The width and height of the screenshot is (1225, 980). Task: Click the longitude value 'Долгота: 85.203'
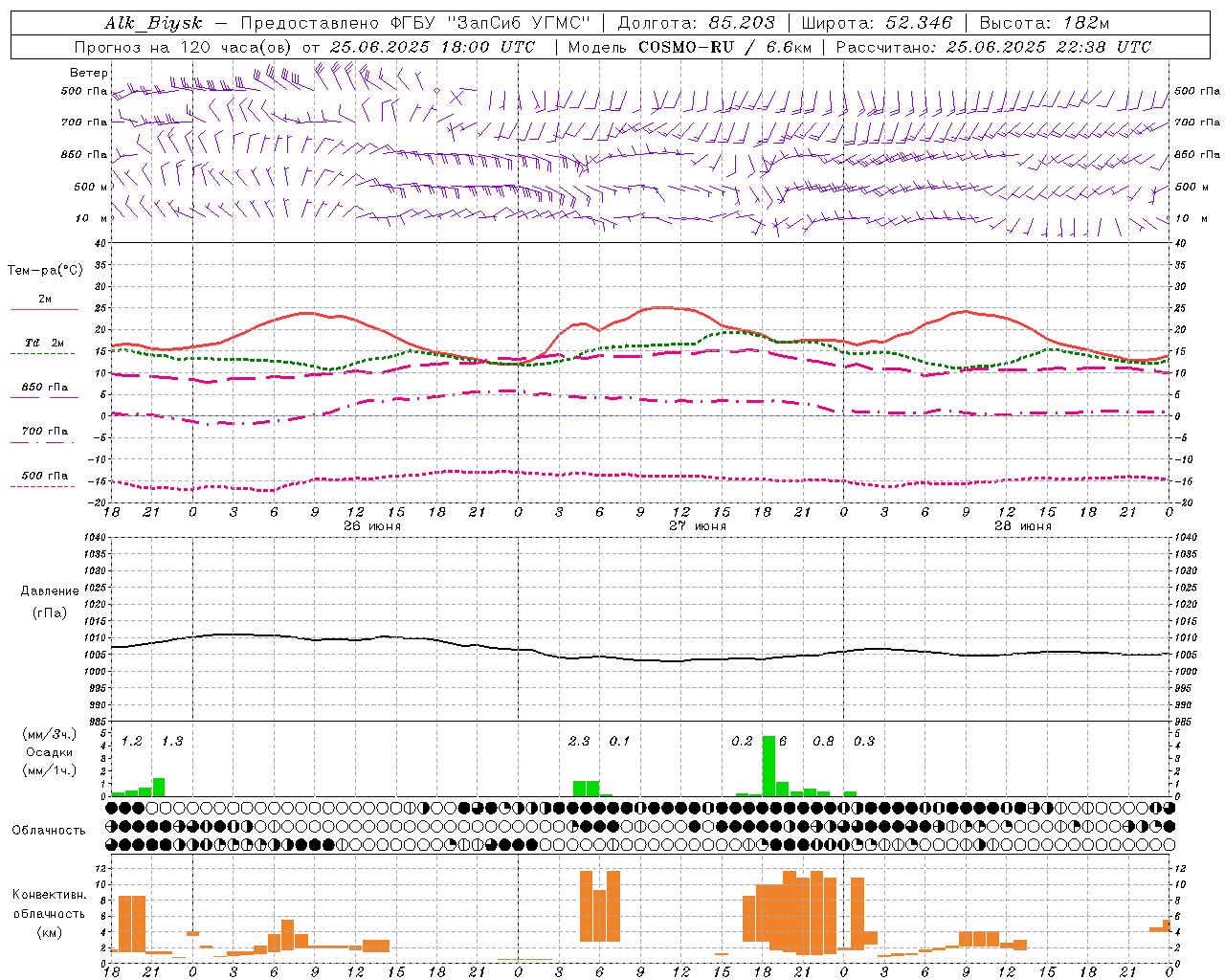tap(696, 23)
